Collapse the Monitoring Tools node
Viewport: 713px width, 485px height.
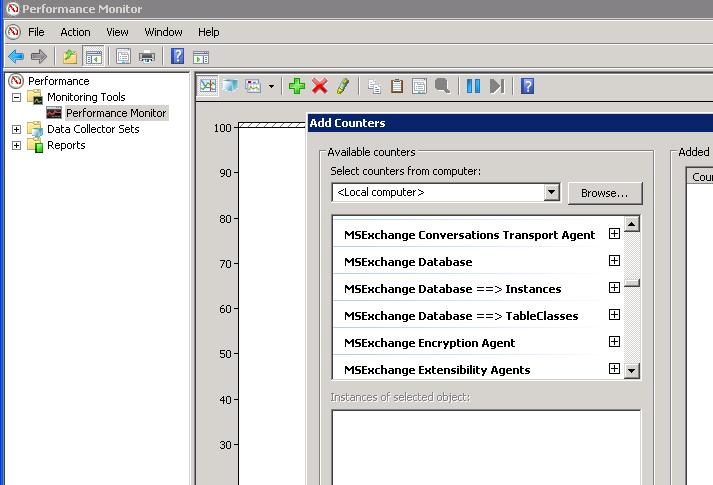pyautogui.click(x=16, y=97)
